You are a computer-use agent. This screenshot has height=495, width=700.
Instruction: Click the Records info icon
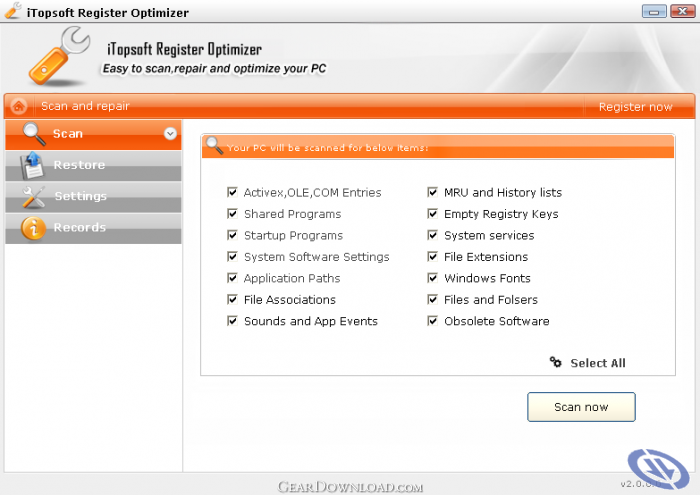(x=33, y=228)
